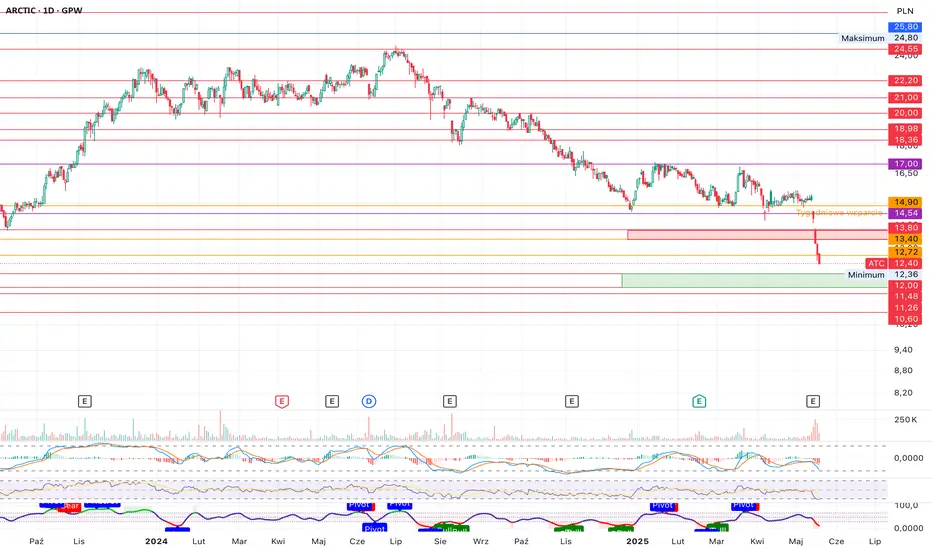Click the Maksimum 24,80 label
932x550 pixels.
pos(880,38)
